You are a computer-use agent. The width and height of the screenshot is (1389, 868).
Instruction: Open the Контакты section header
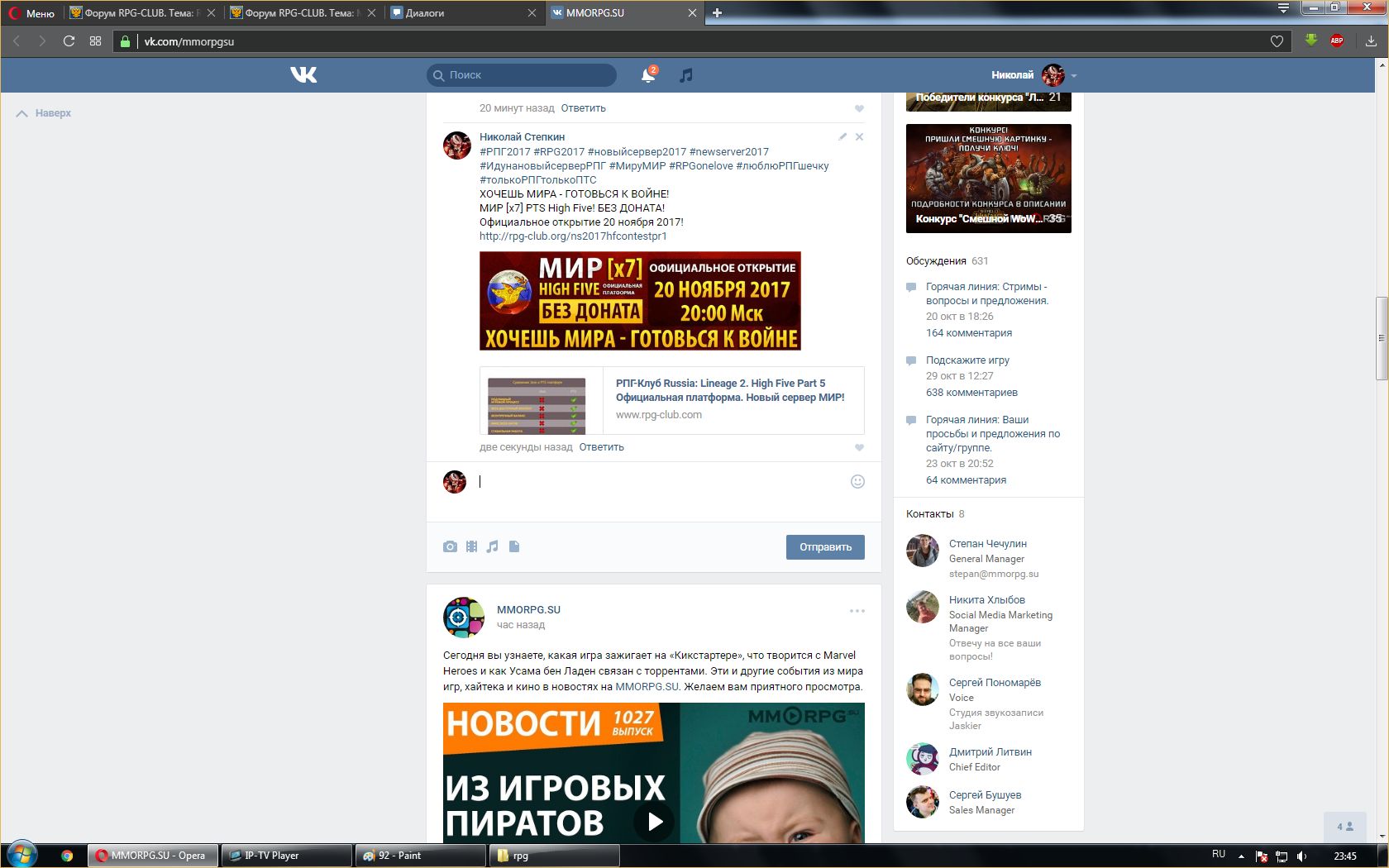[x=930, y=513]
